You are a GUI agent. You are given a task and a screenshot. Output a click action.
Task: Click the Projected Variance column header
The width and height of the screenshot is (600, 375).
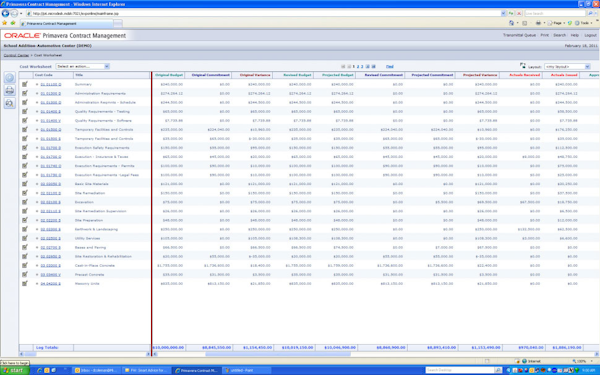point(480,75)
